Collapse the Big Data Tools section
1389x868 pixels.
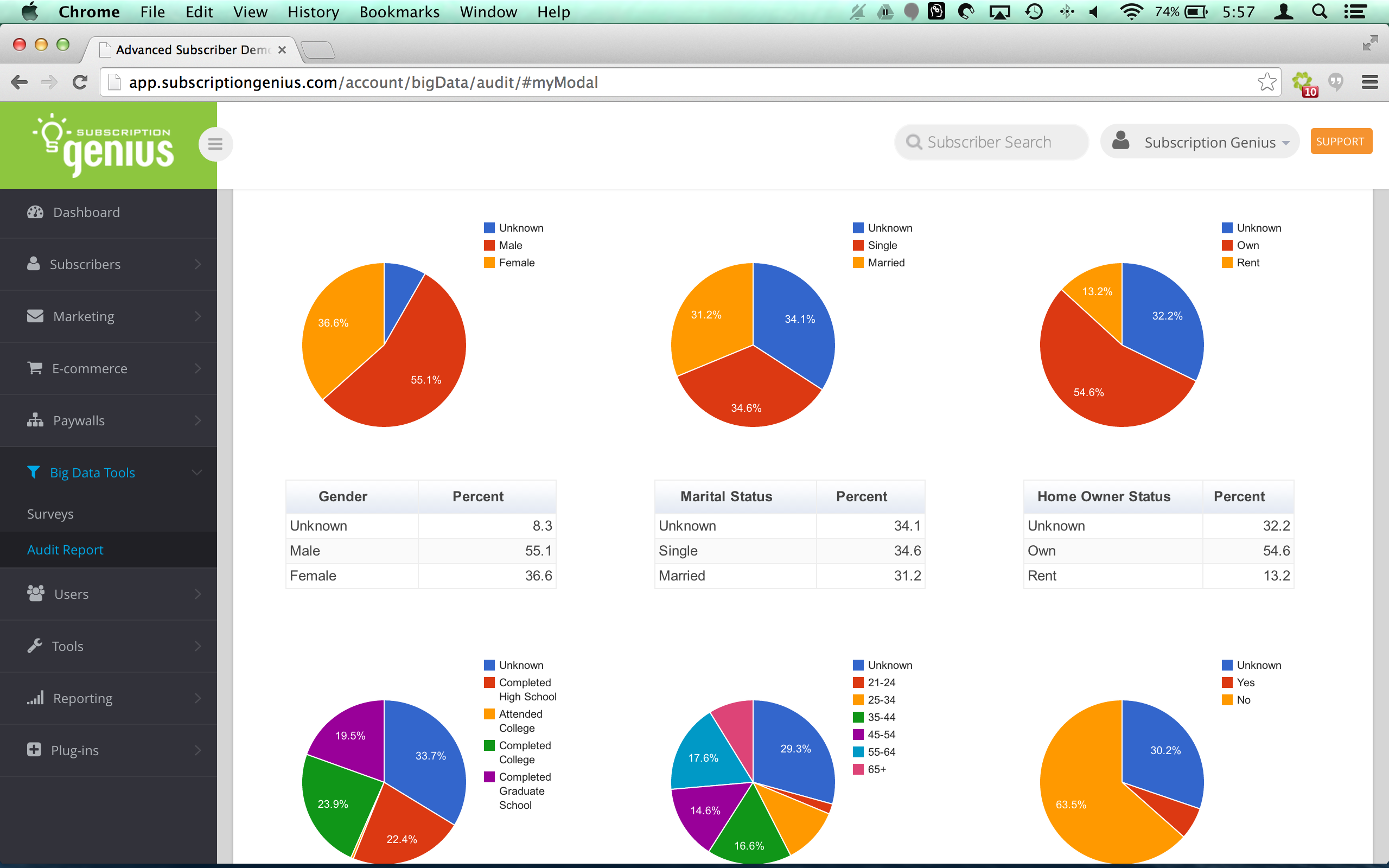click(x=109, y=473)
